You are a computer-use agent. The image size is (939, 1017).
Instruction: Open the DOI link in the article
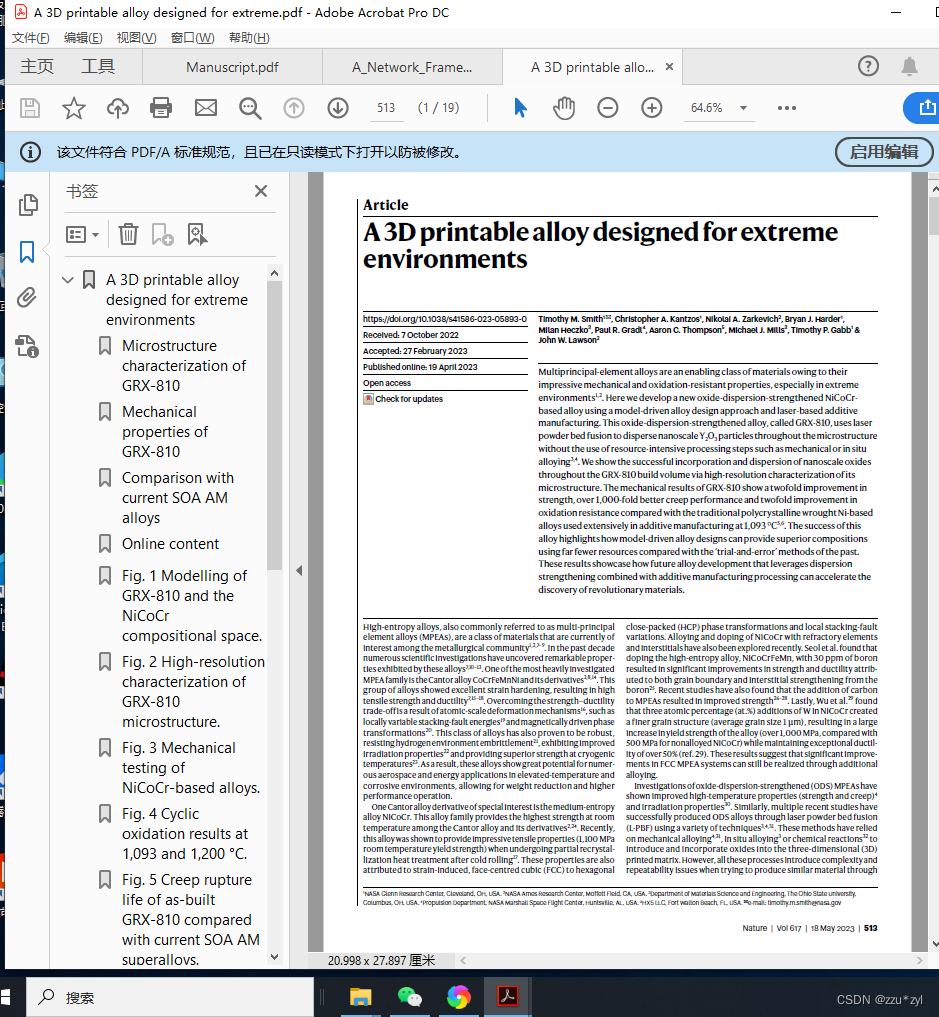tap(445, 319)
